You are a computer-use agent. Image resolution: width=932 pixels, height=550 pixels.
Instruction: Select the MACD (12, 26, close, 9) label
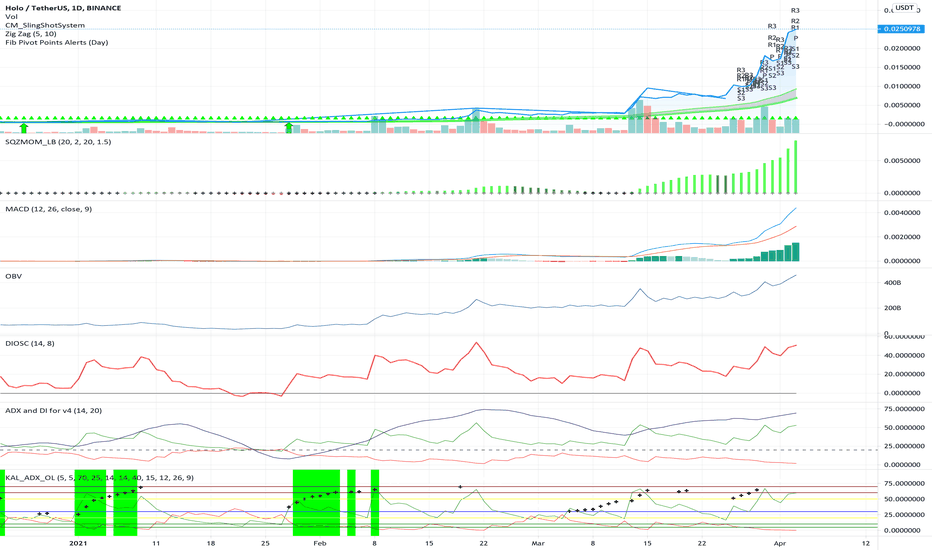coord(49,209)
